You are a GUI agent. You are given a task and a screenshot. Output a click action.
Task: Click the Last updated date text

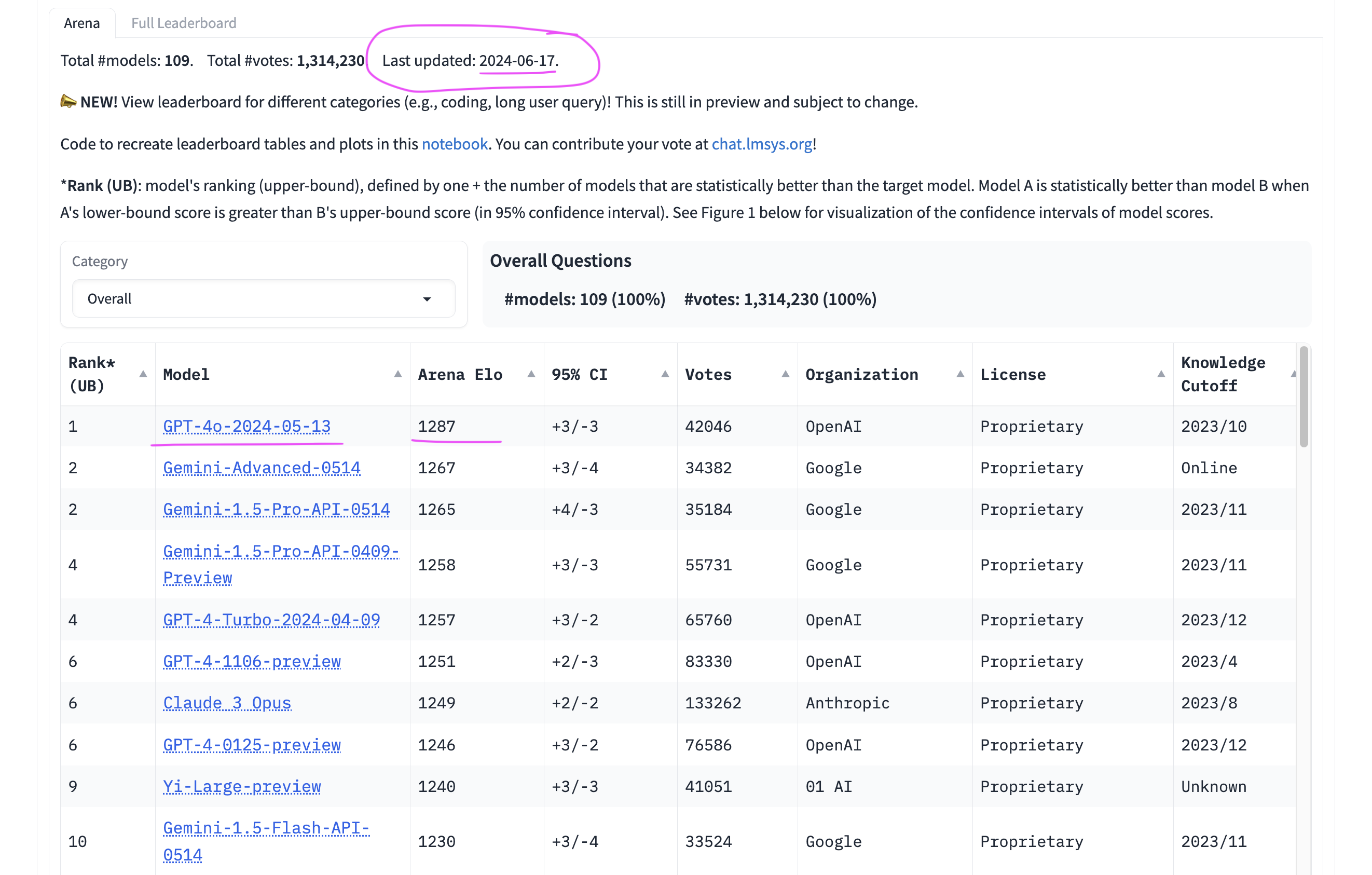click(470, 60)
